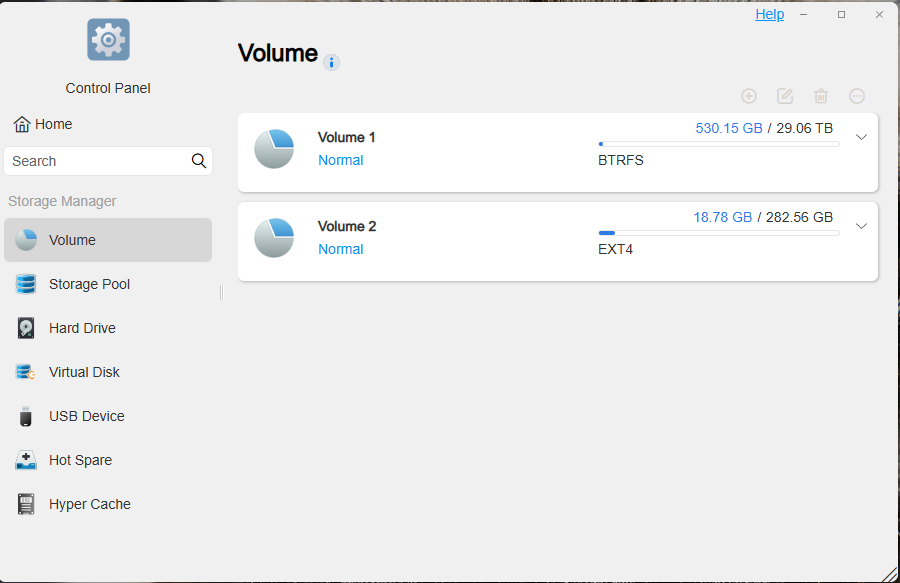Open the Hard Drive section
This screenshot has width=900, height=583.
pos(108,328)
